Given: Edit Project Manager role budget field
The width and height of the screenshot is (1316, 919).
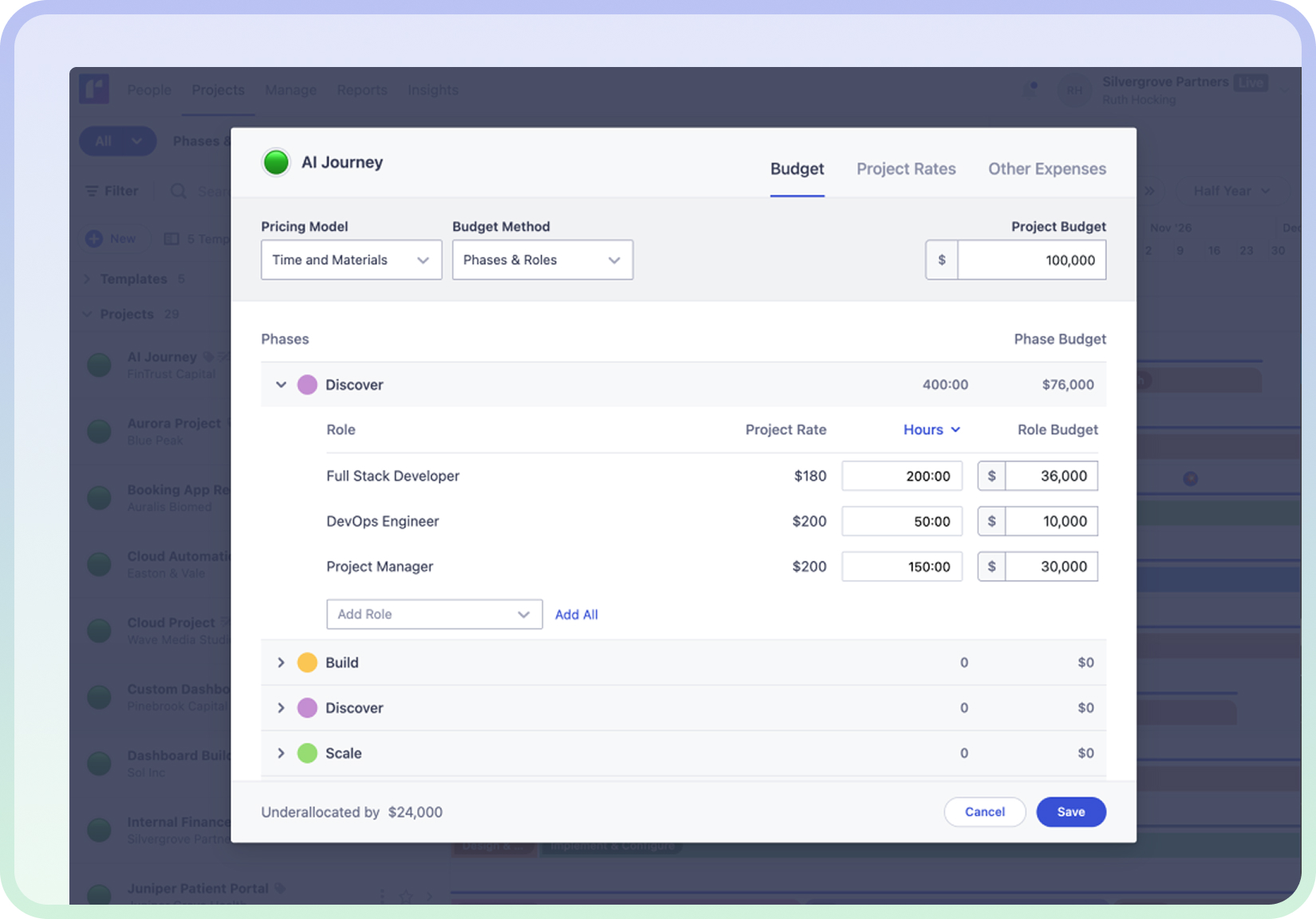Looking at the screenshot, I should click(x=1051, y=567).
